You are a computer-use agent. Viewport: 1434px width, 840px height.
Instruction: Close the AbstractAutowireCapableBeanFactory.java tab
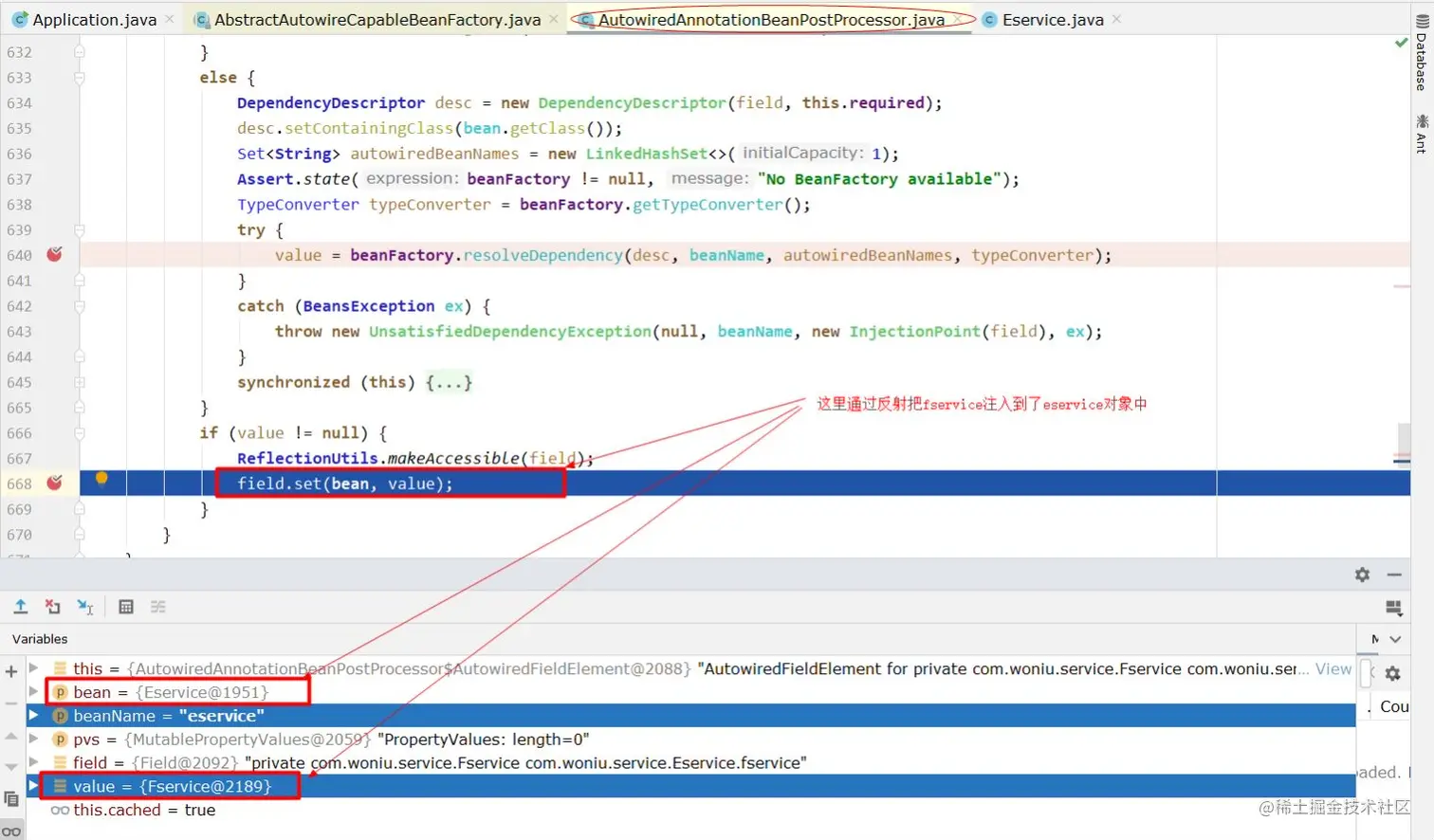[554, 19]
